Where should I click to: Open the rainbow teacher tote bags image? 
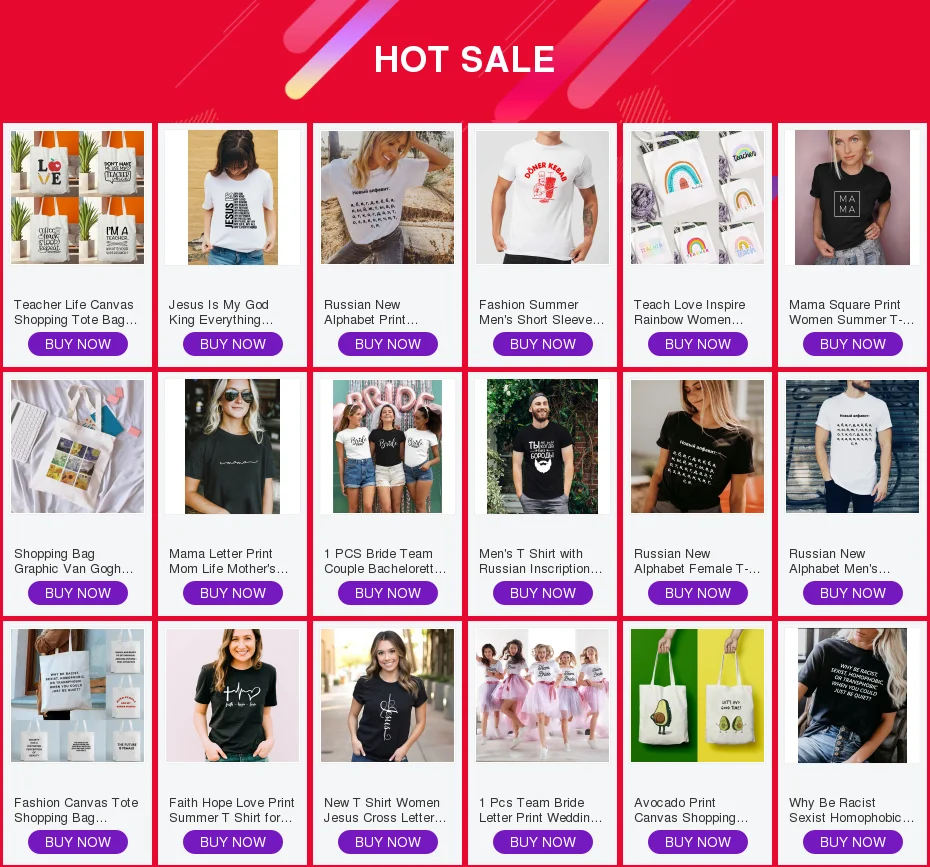click(x=698, y=197)
